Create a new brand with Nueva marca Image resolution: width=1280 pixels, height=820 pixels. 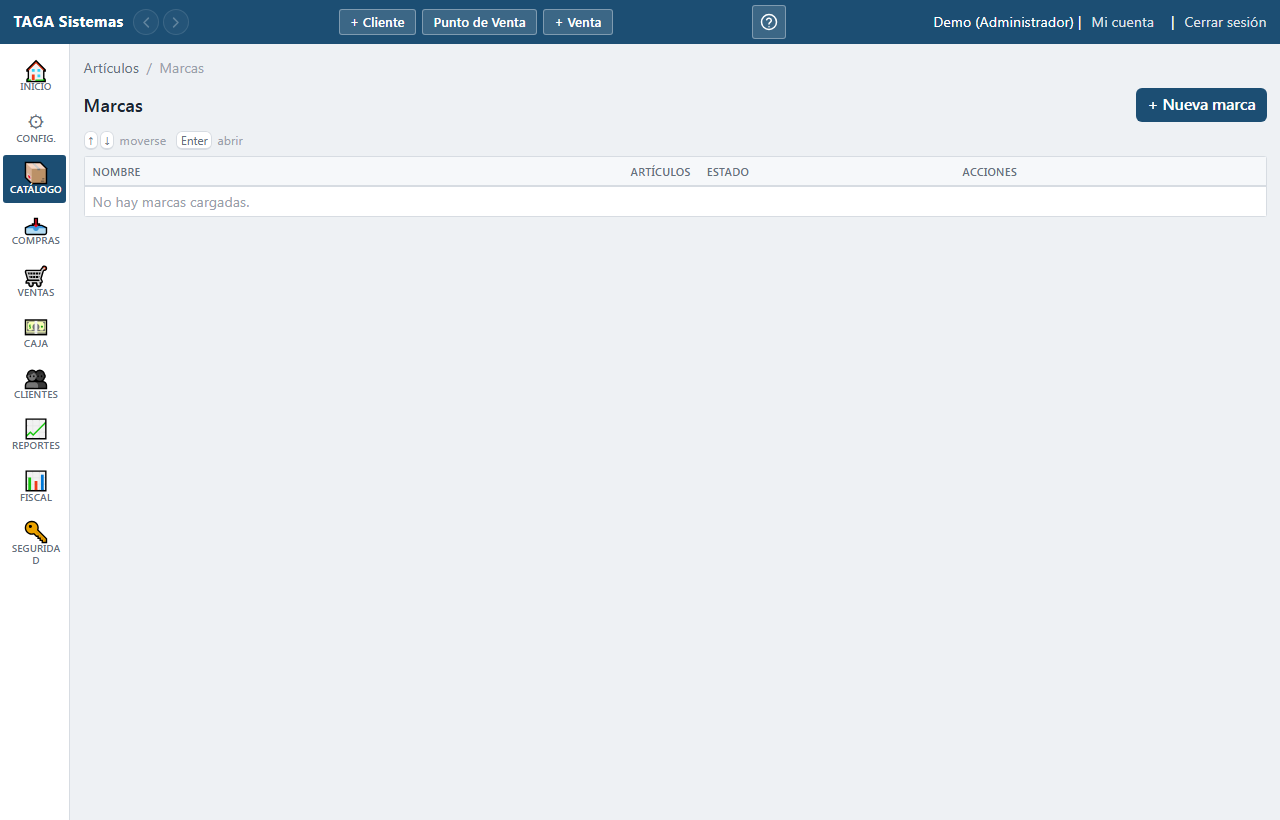click(x=1201, y=105)
